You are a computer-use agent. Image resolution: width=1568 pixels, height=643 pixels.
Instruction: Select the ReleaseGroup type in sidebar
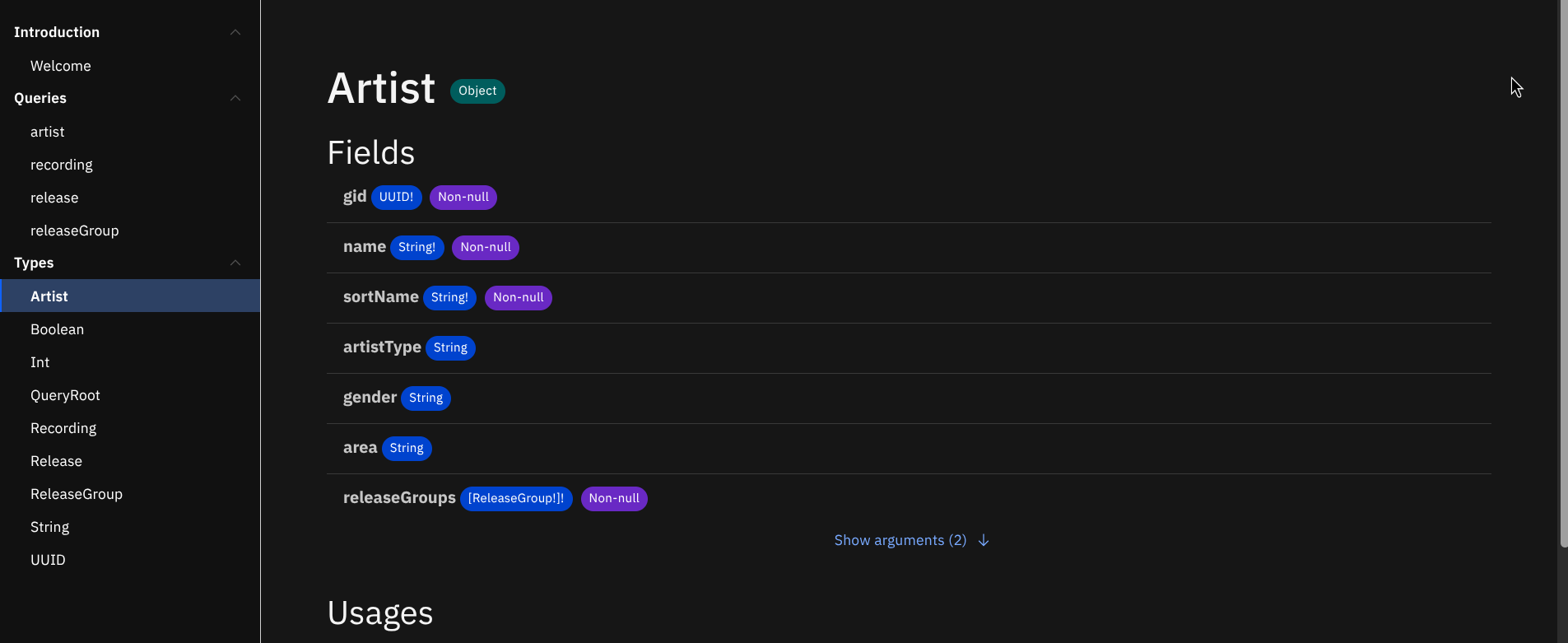pos(77,494)
